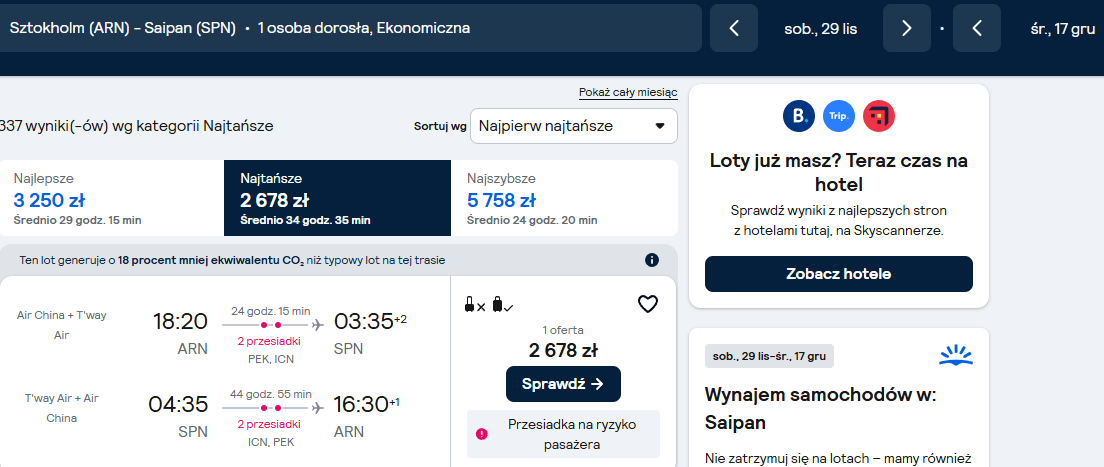1104x467 pixels.
Task: Click the baggage allowance icons
Action: 489,305
